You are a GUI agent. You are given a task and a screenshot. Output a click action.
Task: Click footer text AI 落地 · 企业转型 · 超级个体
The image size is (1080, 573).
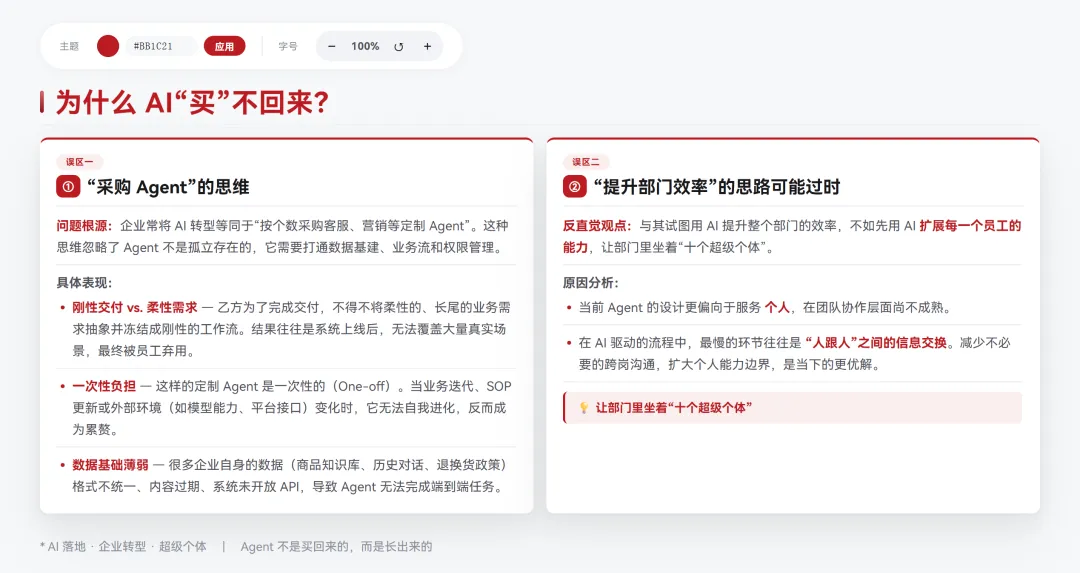(x=127, y=547)
